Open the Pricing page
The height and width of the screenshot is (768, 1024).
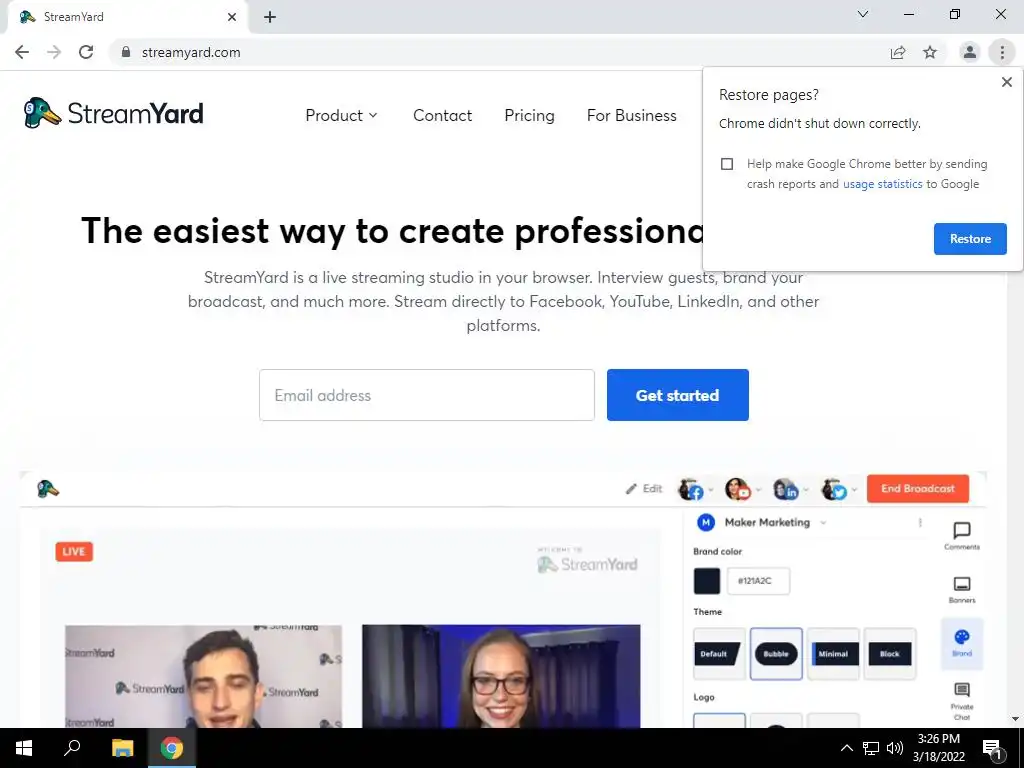pyautogui.click(x=529, y=116)
